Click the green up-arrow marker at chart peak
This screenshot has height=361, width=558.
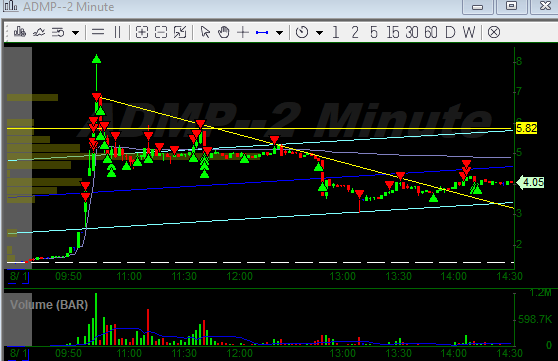[96, 59]
